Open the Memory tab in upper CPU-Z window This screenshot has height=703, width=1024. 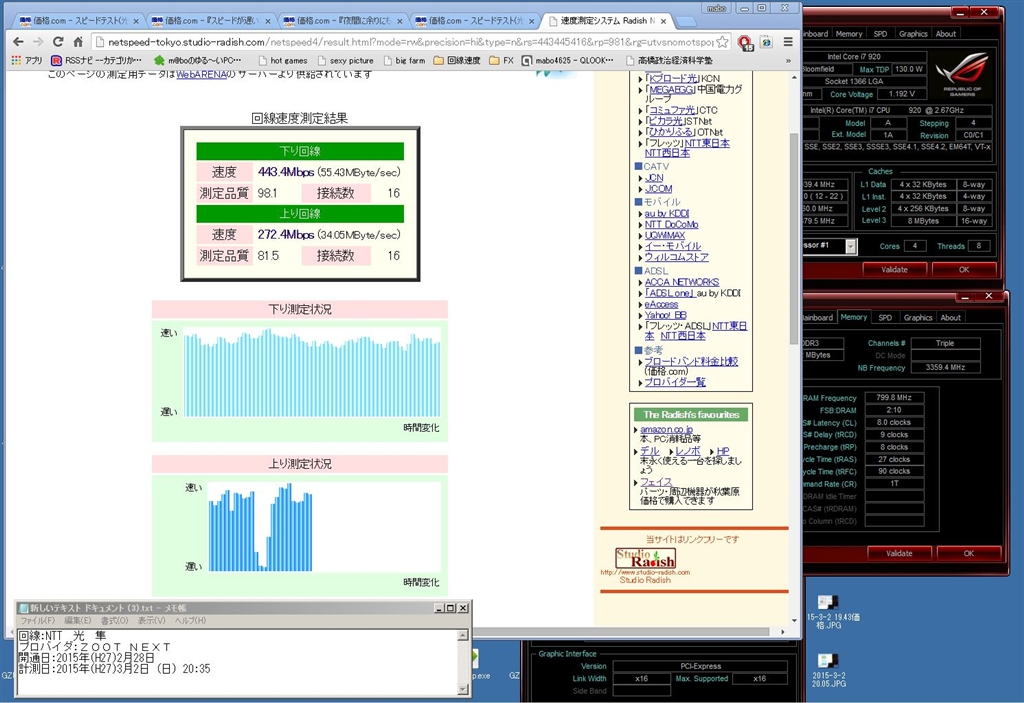(848, 34)
